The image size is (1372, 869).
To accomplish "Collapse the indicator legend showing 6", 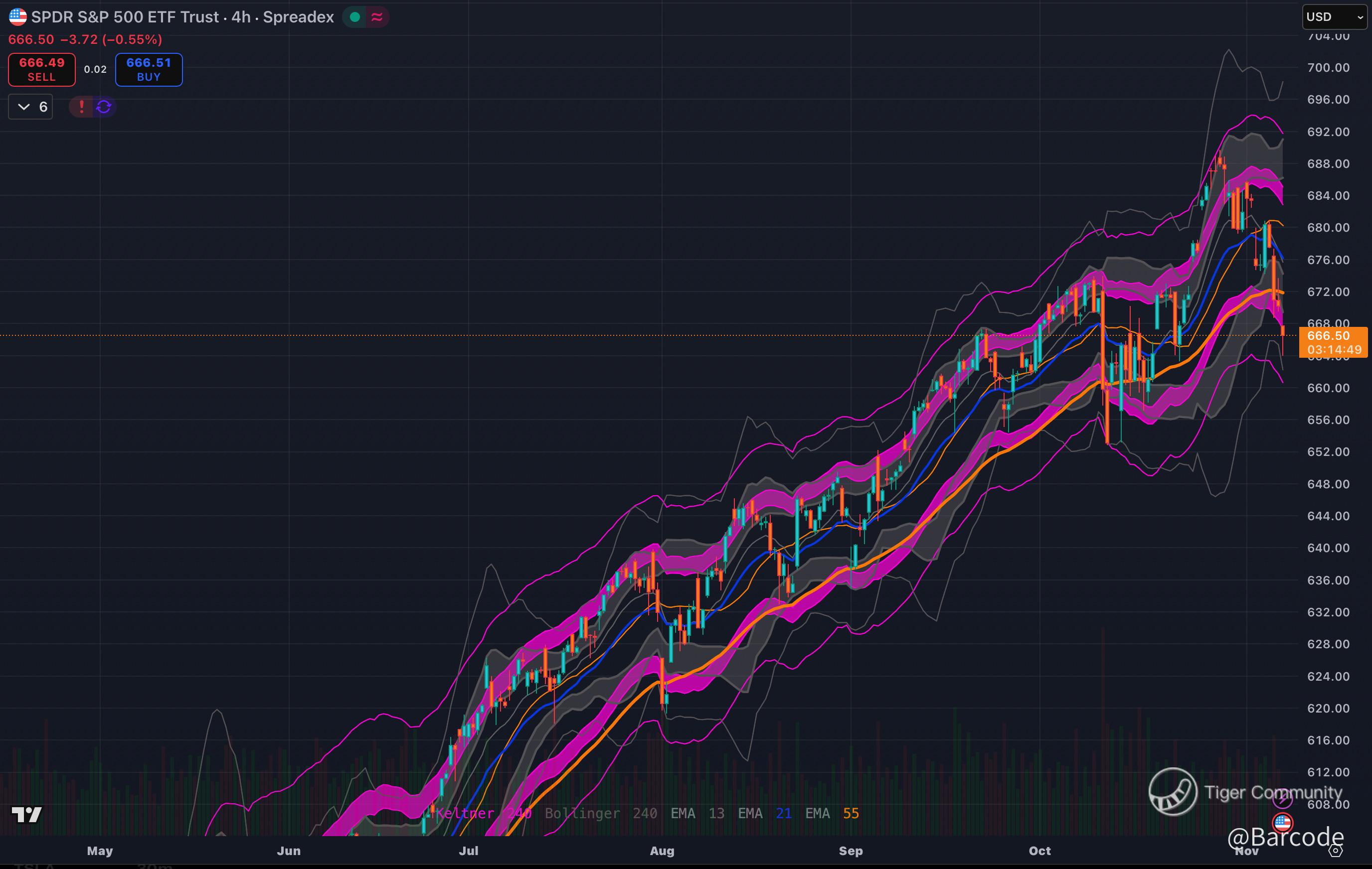I will point(31,107).
